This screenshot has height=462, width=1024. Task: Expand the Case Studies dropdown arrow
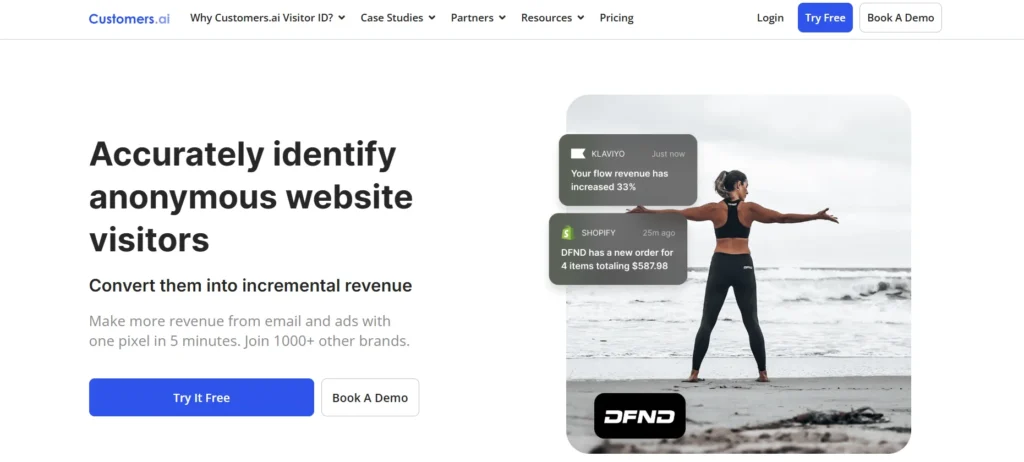432,18
